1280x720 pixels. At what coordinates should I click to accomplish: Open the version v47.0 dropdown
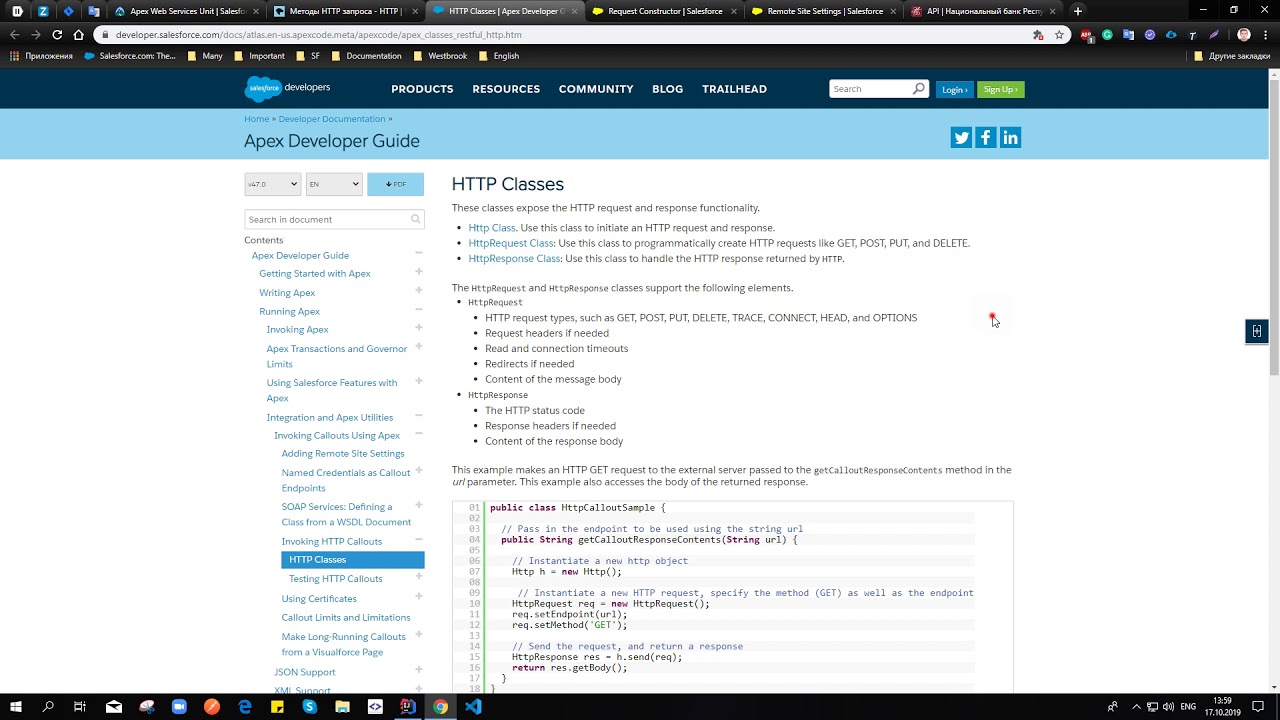click(x=272, y=184)
